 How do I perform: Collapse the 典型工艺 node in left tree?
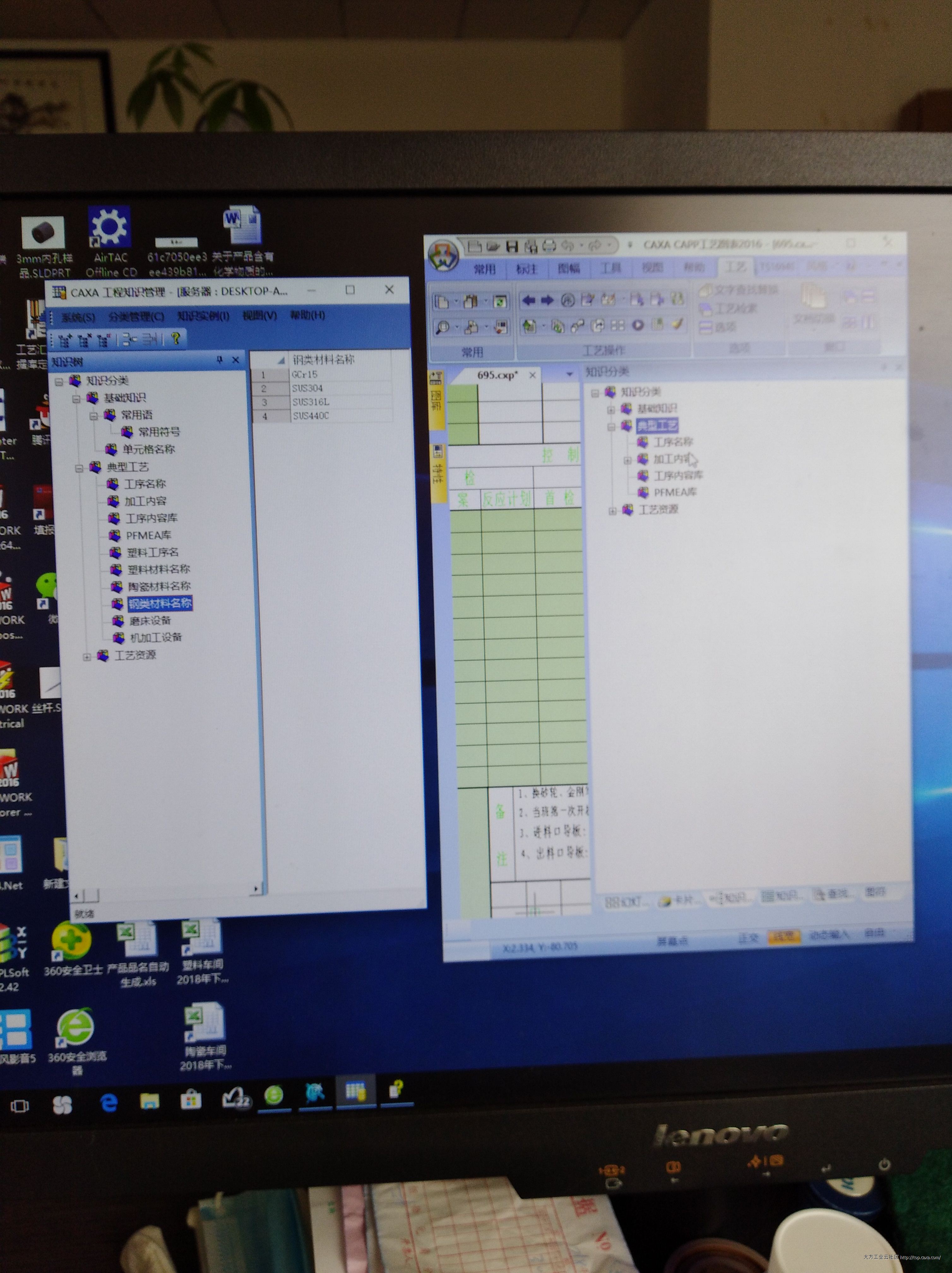(79, 469)
